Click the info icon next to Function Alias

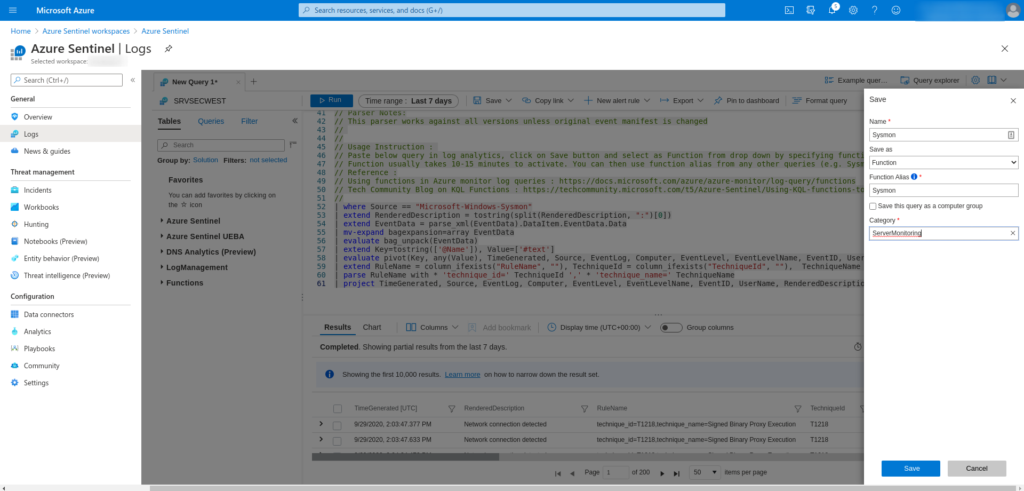coord(914,177)
